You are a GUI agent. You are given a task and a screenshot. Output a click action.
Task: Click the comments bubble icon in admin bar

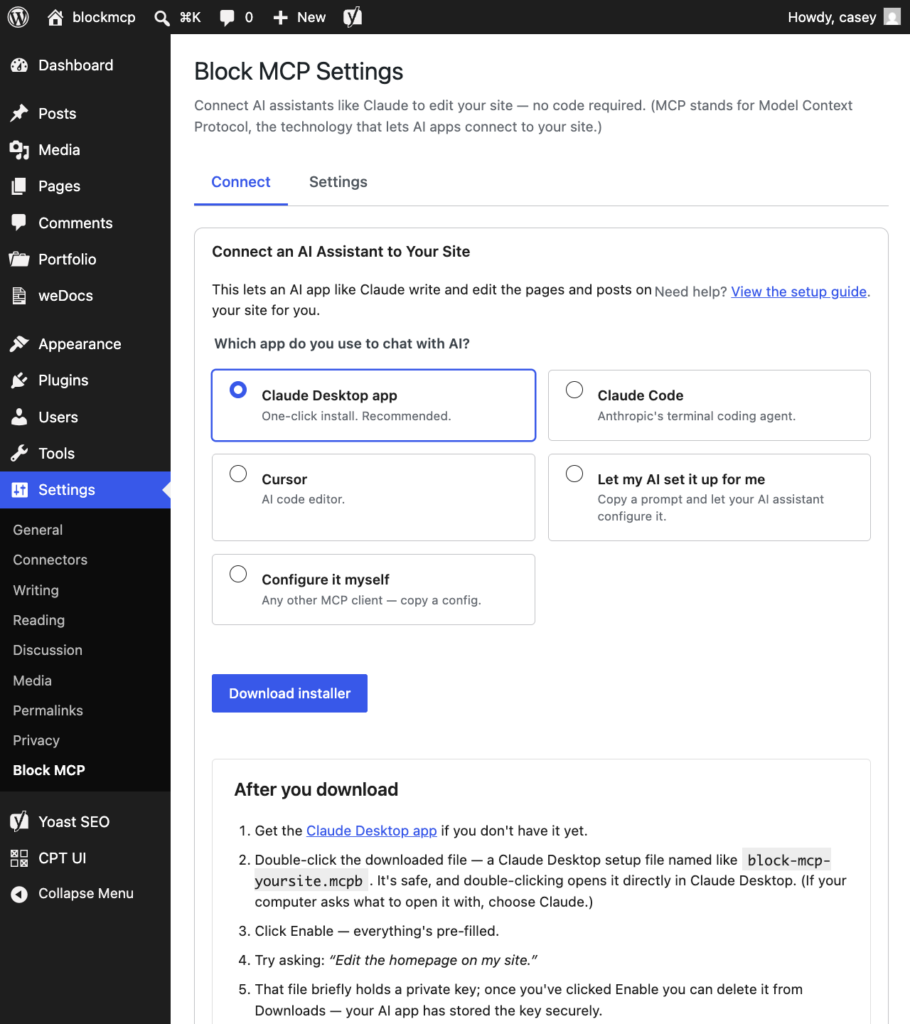(227, 18)
